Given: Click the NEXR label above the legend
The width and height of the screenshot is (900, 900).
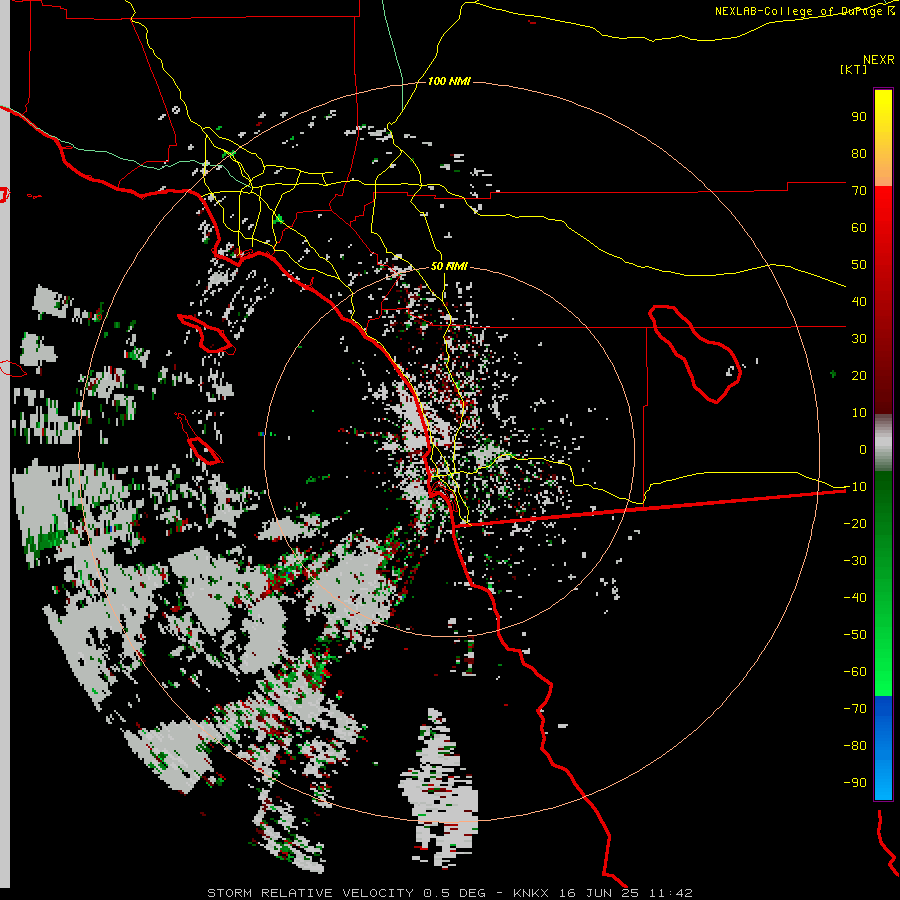Looking at the screenshot, I should tap(878, 60).
